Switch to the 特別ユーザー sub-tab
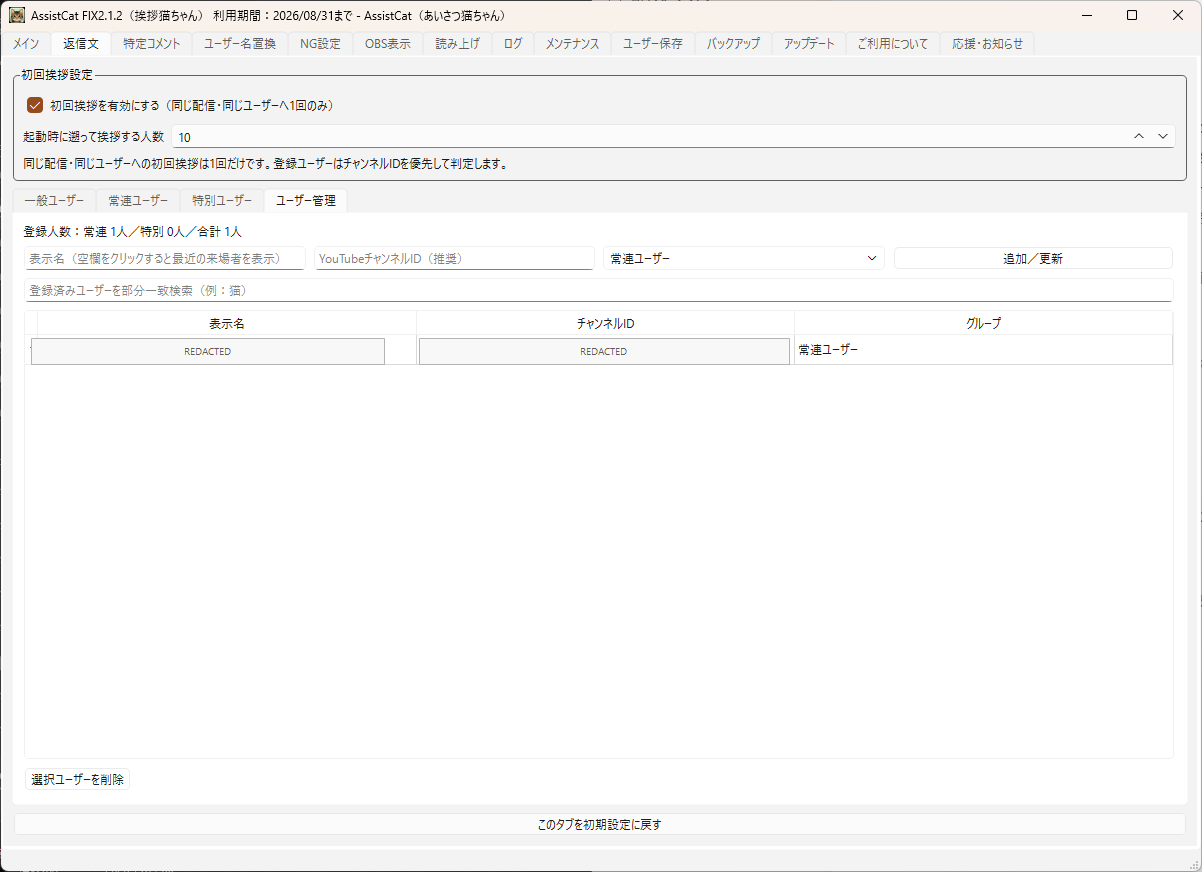Viewport: 1202px width, 872px height. coord(222,201)
